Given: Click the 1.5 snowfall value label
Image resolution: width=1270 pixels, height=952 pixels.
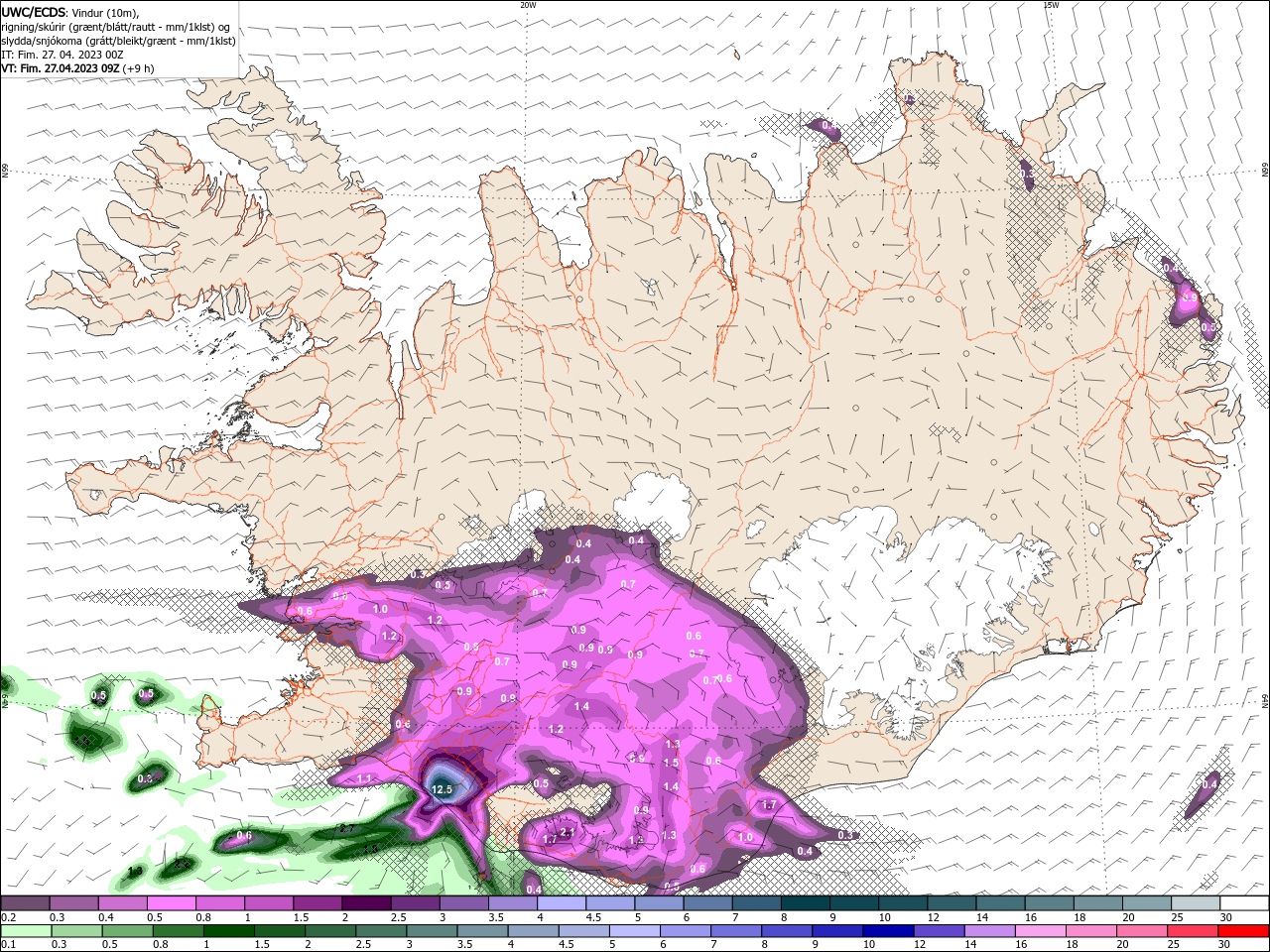Looking at the screenshot, I should pyautogui.click(x=671, y=763).
